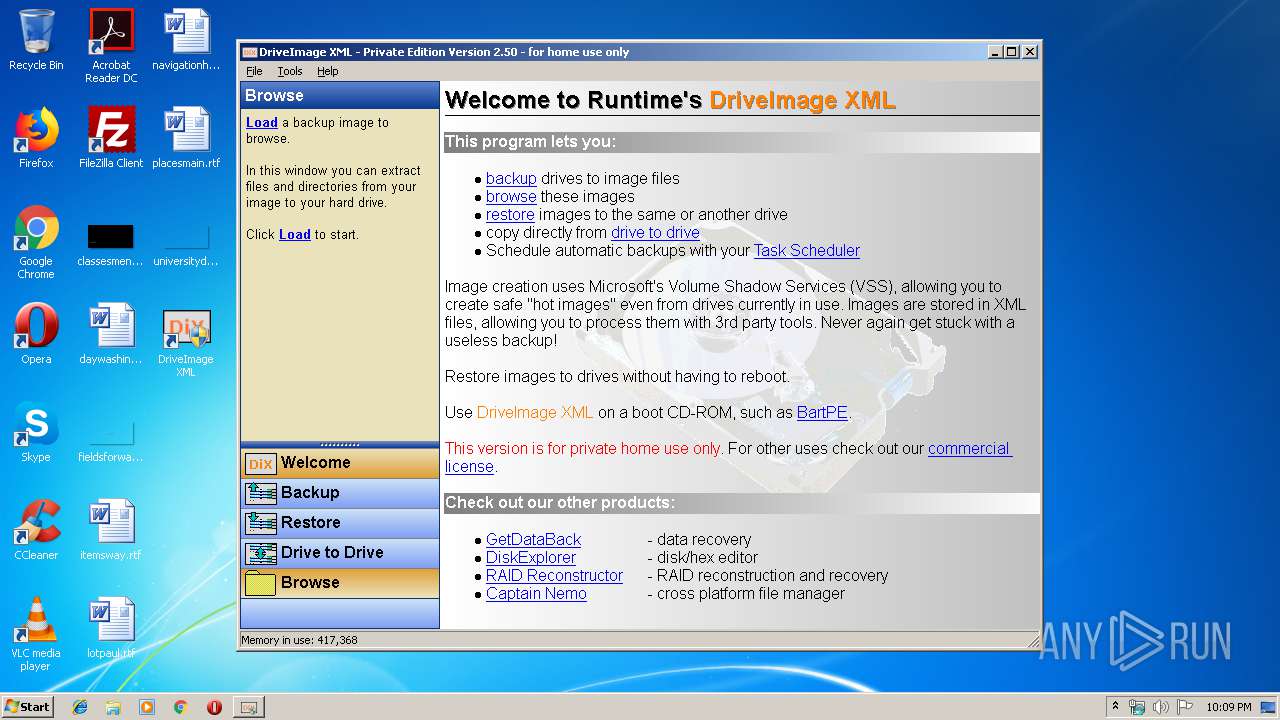This screenshot has width=1280, height=720.
Task: Open the Restore section
Action: pos(340,523)
